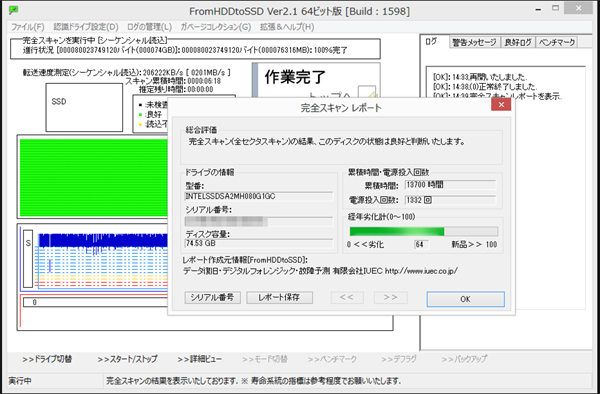Close the 完全スキャン レポート dialog
Screen dimensions: 600x394
pyautogui.click(x=501, y=104)
